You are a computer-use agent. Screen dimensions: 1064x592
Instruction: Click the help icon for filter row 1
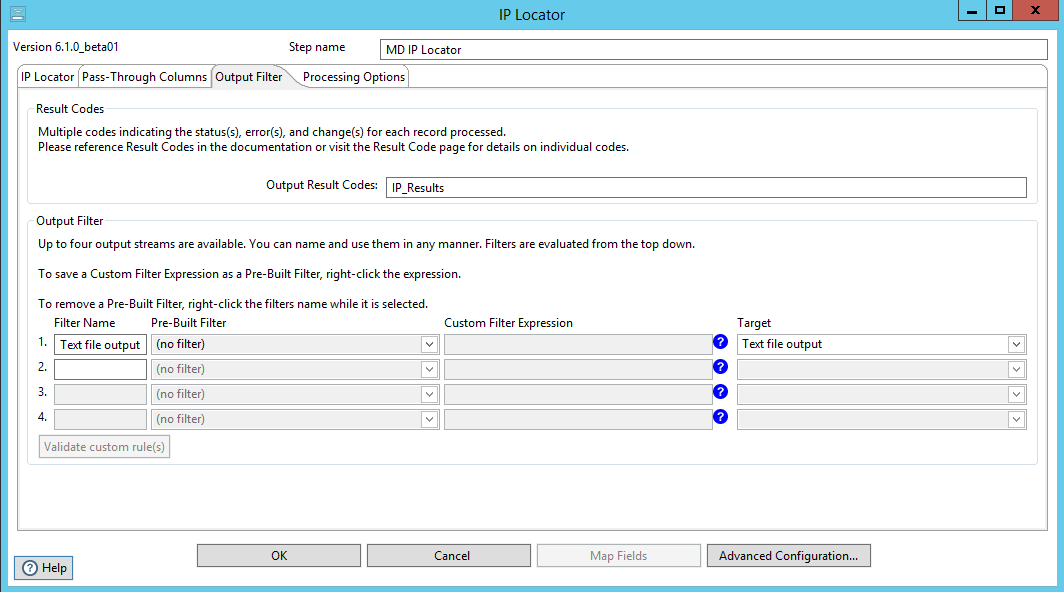pos(720,342)
